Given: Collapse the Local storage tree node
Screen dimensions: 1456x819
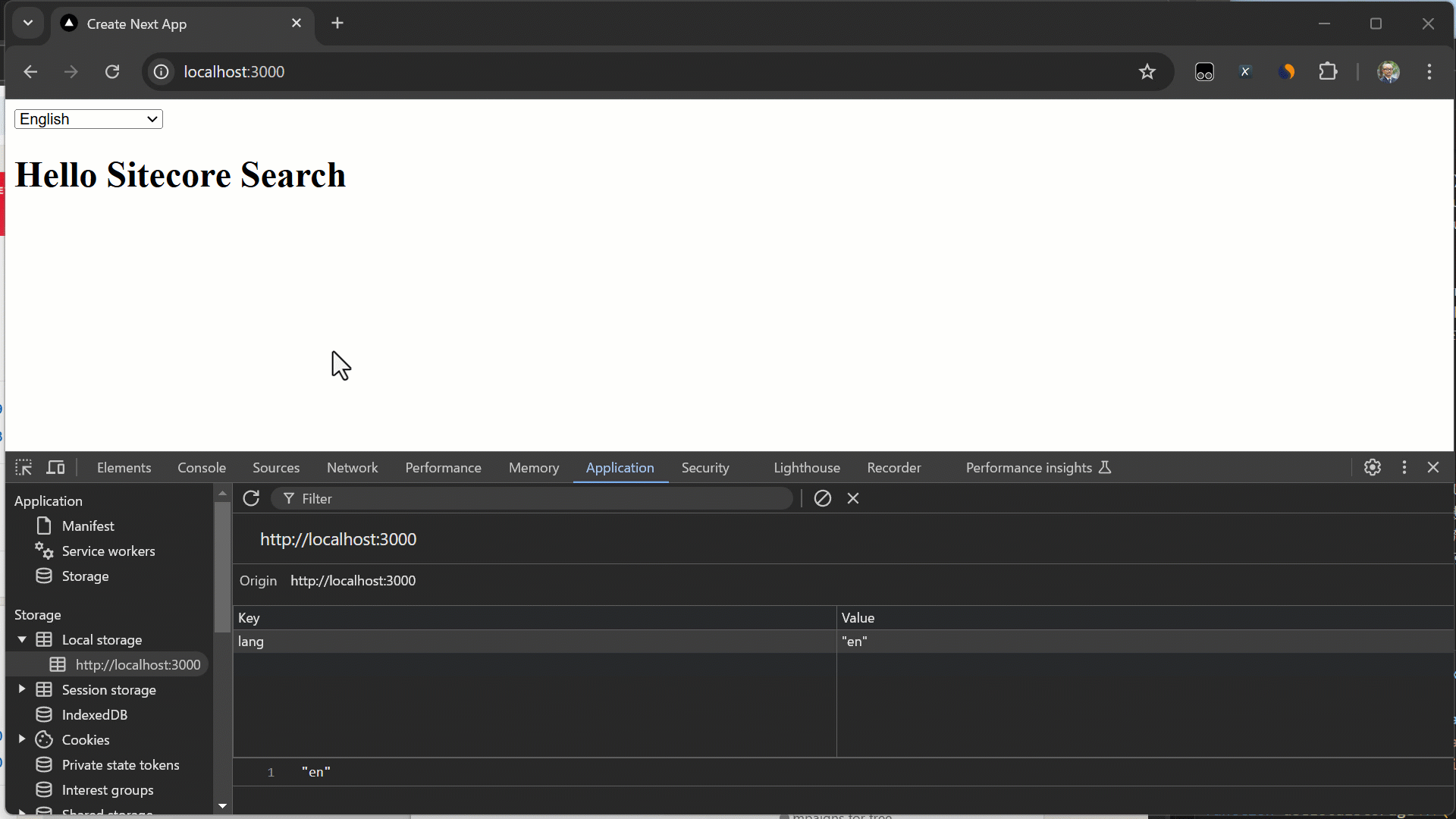Looking at the screenshot, I should pyautogui.click(x=22, y=640).
